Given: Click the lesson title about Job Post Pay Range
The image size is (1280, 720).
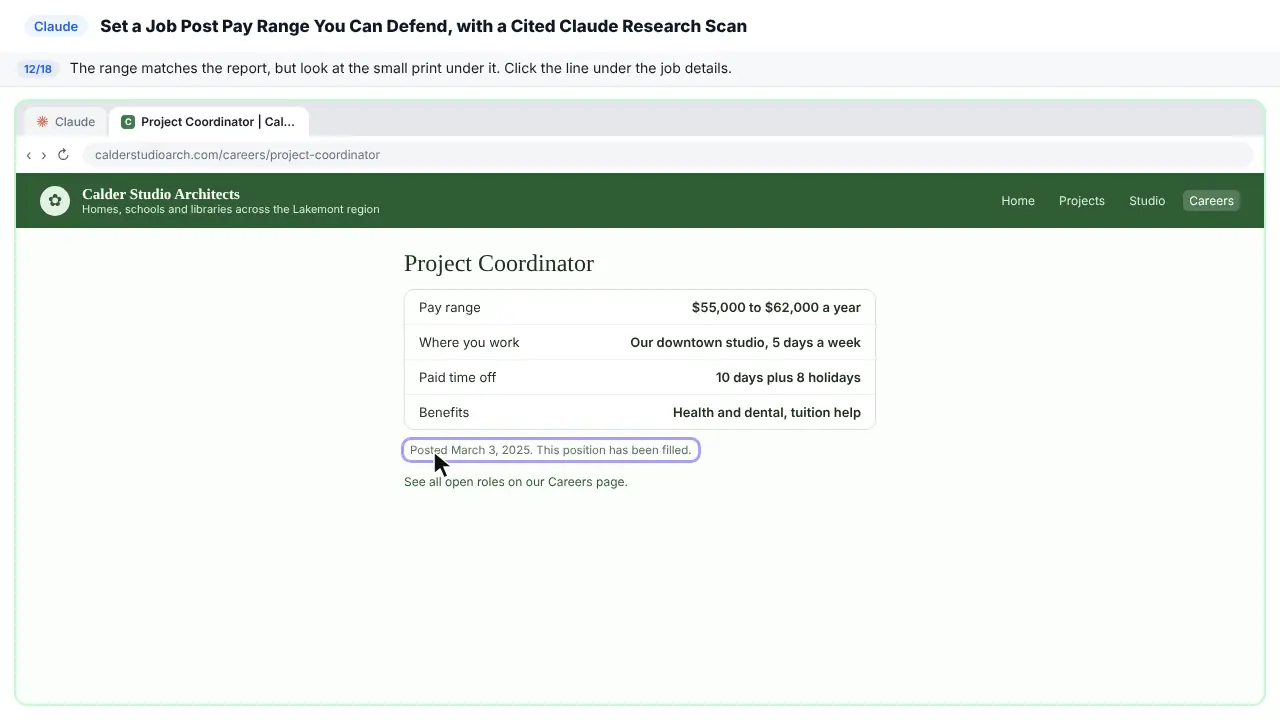Looking at the screenshot, I should [423, 26].
